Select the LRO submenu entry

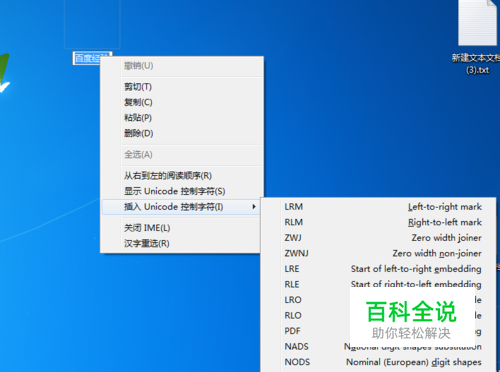(378, 300)
